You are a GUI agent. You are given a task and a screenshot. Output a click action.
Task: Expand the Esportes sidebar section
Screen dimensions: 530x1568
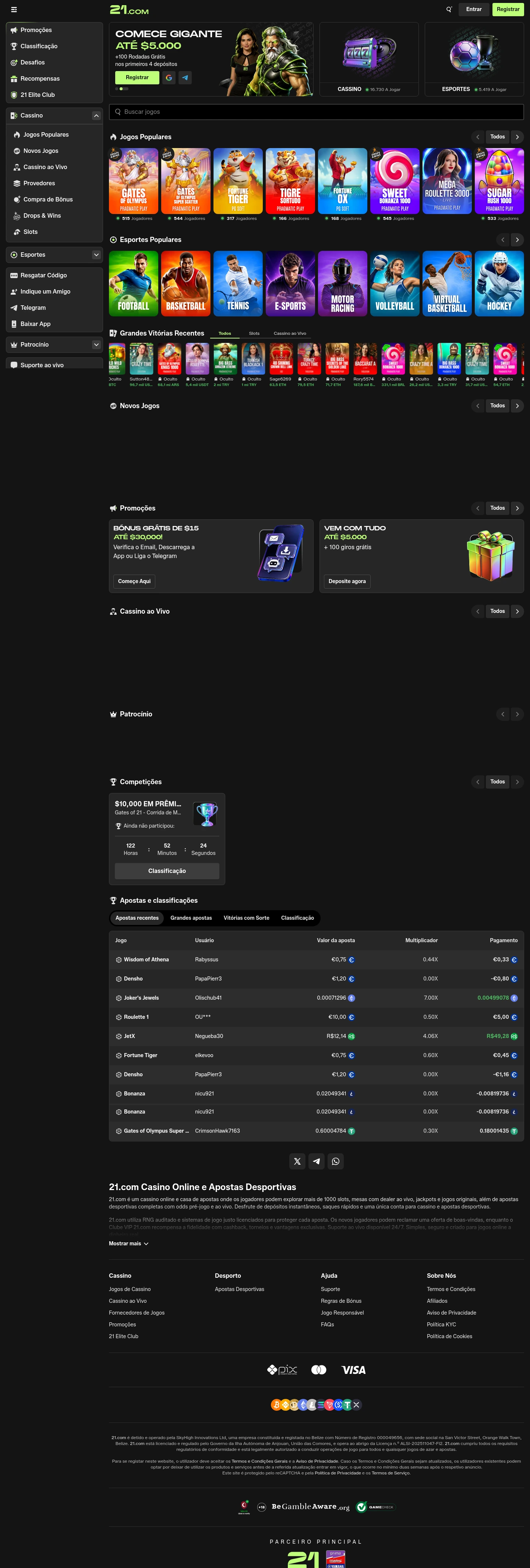(96, 255)
